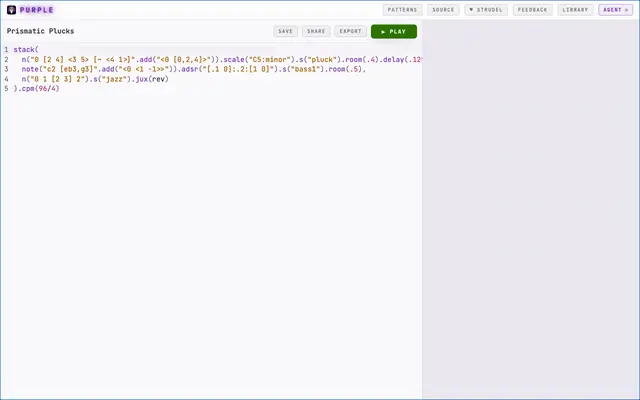Click line number 3 in the gutter
Viewport: 640px width, 400px height.
(6, 69)
